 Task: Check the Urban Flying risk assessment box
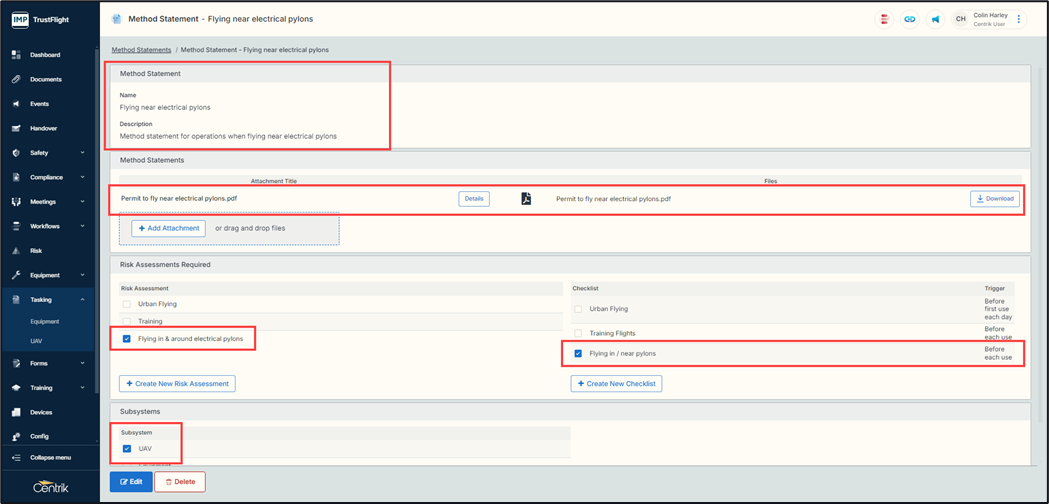tap(127, 304)
